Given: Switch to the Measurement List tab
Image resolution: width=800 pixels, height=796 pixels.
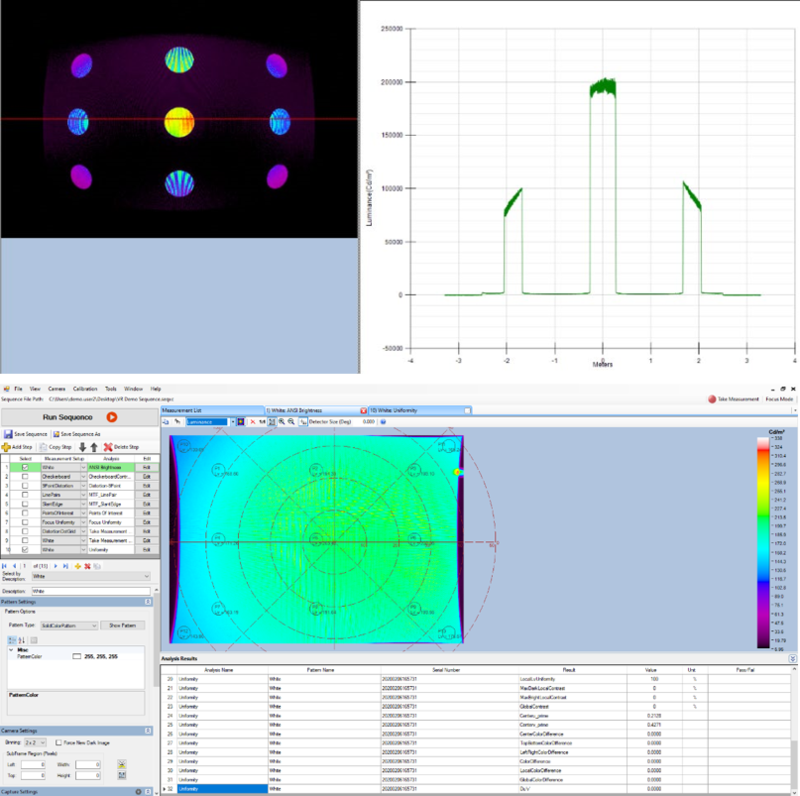Looking at the screenshot, I should click(213, 410).
